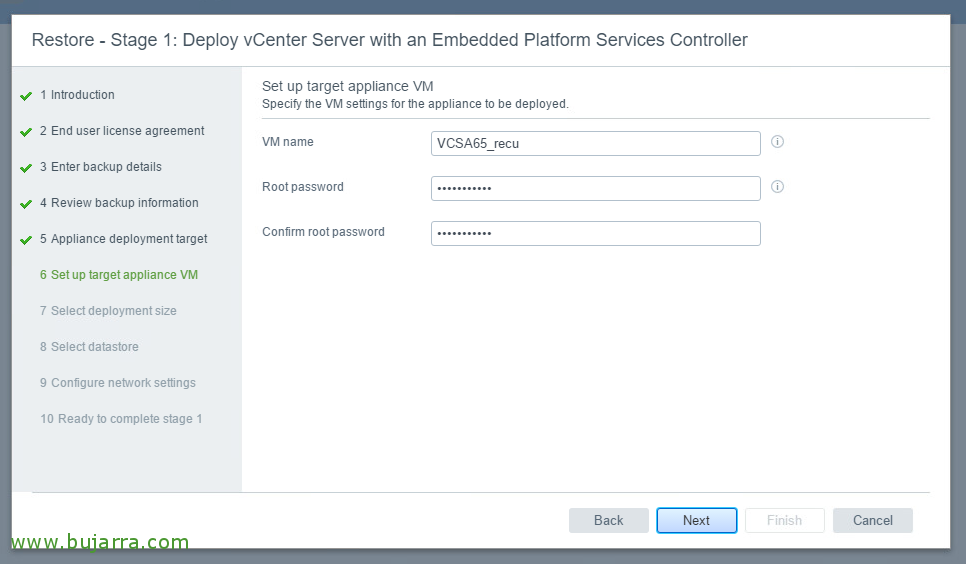Image resolution: width=966 pixels, height=564 pixels.
Task: Click the checkmark beside End user license agreement
Action: click(26, 132)
